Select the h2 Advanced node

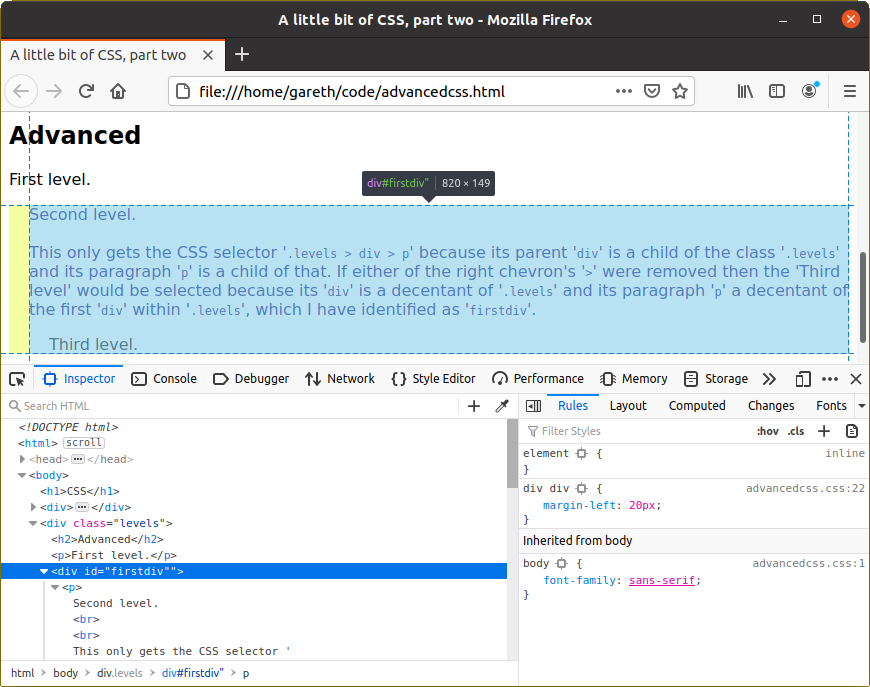[x=107, y=539]
